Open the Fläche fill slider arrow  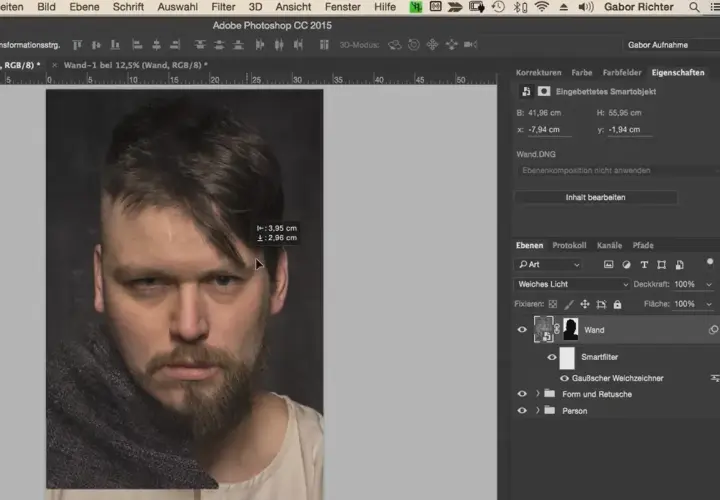(709, 304)
